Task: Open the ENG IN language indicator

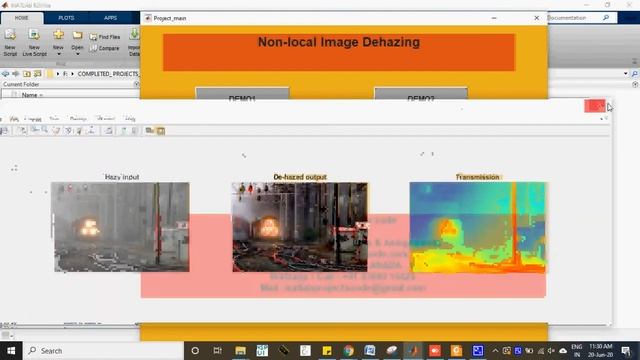Action: pos(577,351)
